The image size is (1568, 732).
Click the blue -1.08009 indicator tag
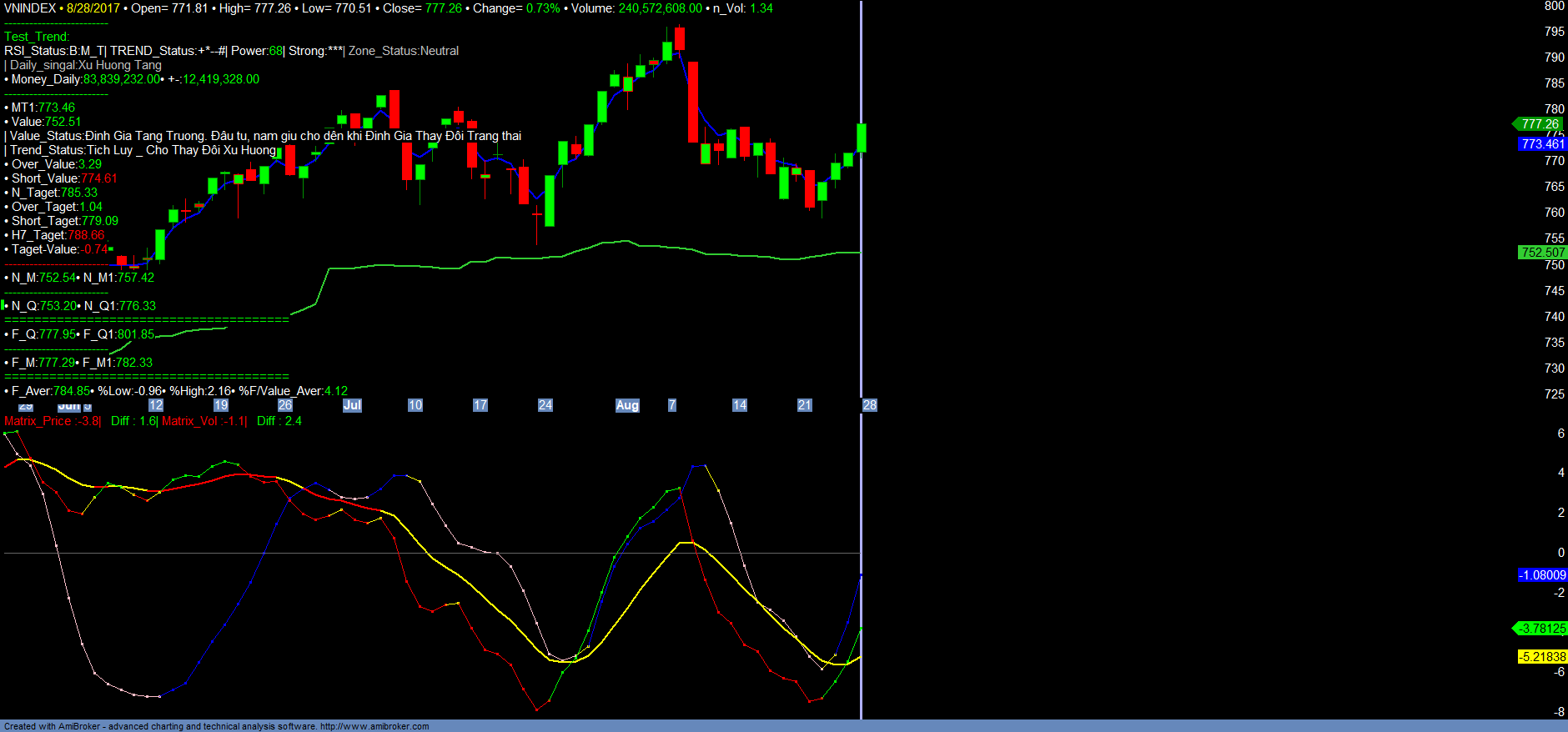tap(1542, 575)
